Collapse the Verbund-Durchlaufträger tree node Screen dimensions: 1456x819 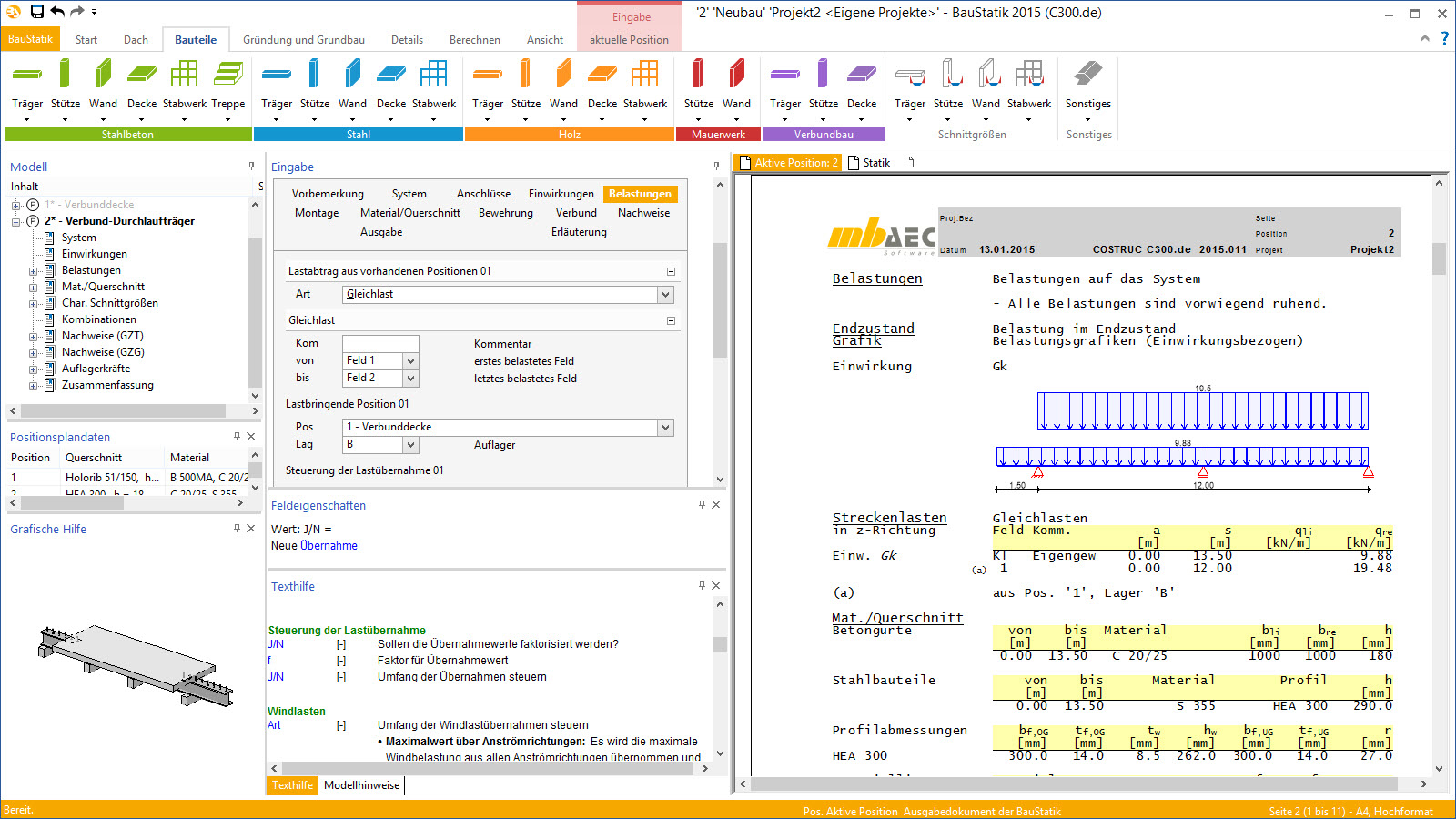[15, 221]
